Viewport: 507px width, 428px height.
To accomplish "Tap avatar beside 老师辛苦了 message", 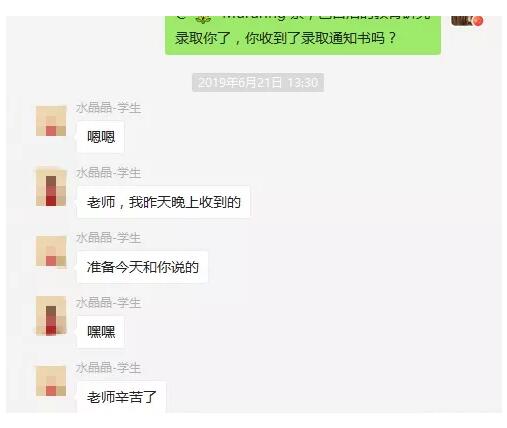I will (51, 381).
